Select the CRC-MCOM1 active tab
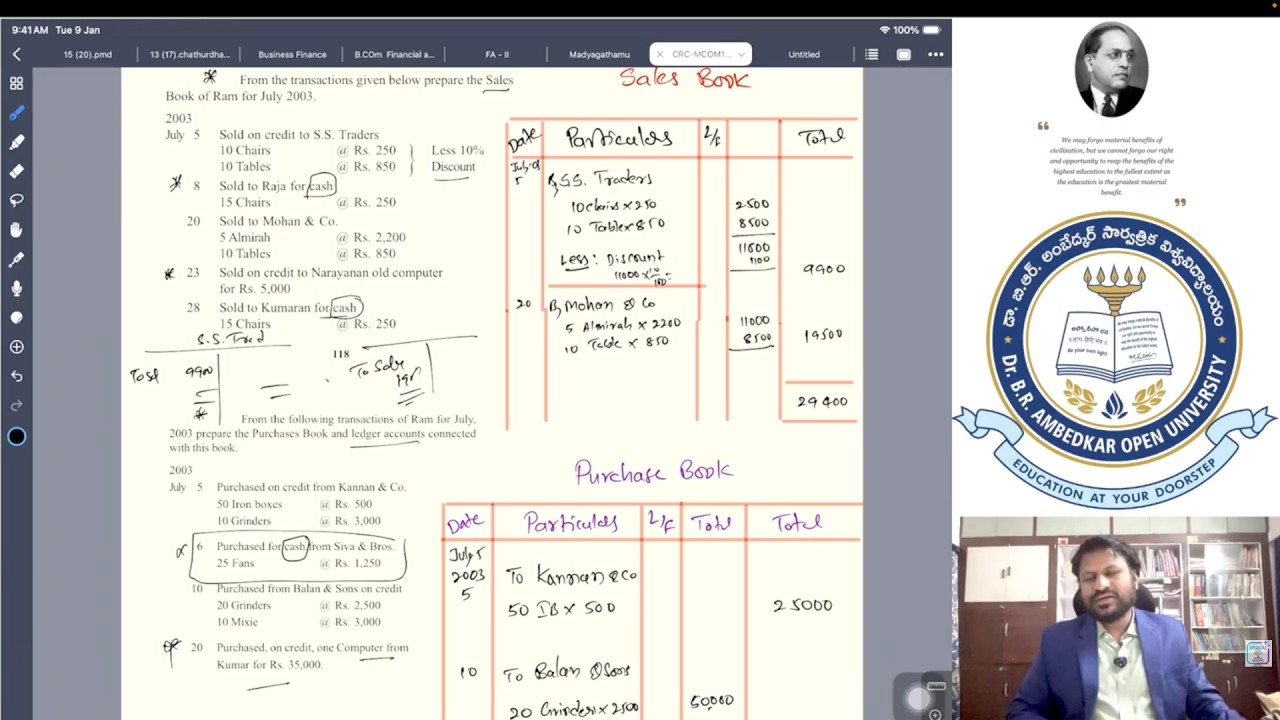Image resolution: width=1280 pixels, height=720 pixels. click(701, 54)
